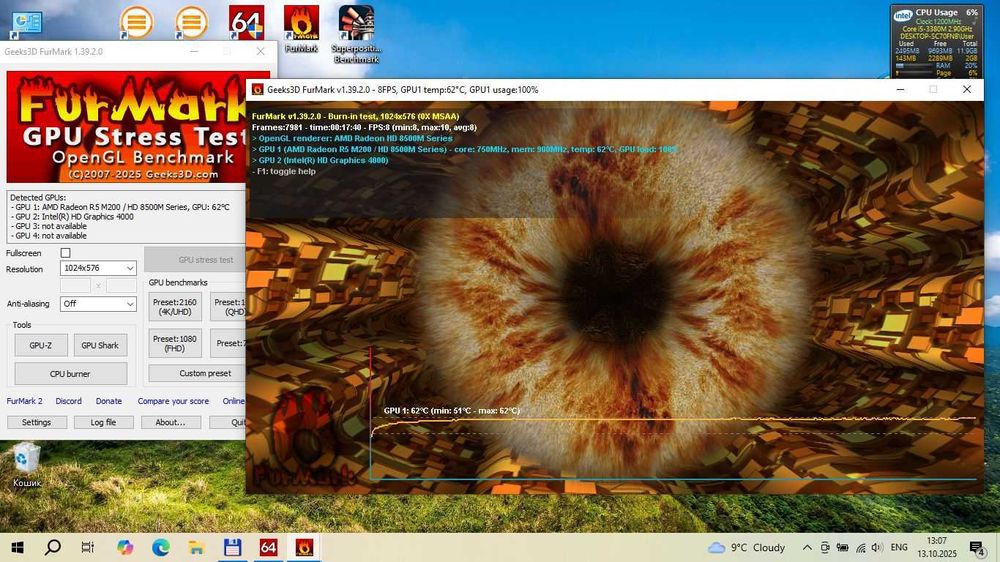Select the GPU 2 Intel HD Graphics line
Viewport: 1000px width, 562px height.
tap(73, 217)
